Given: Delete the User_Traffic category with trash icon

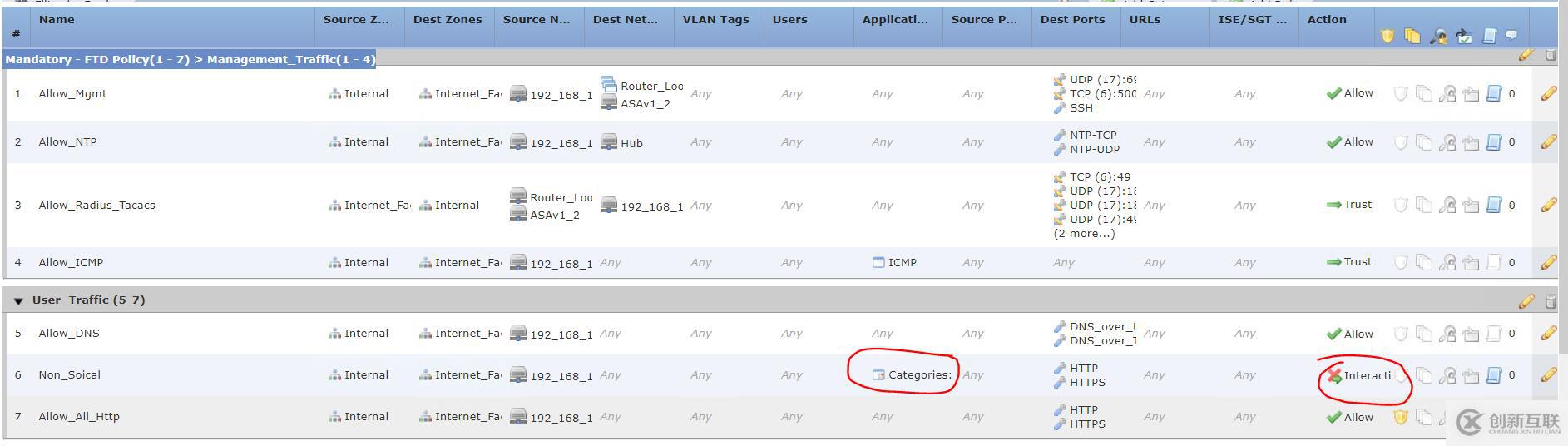Looking at the screenshot, I should (x=1551, y=300).
